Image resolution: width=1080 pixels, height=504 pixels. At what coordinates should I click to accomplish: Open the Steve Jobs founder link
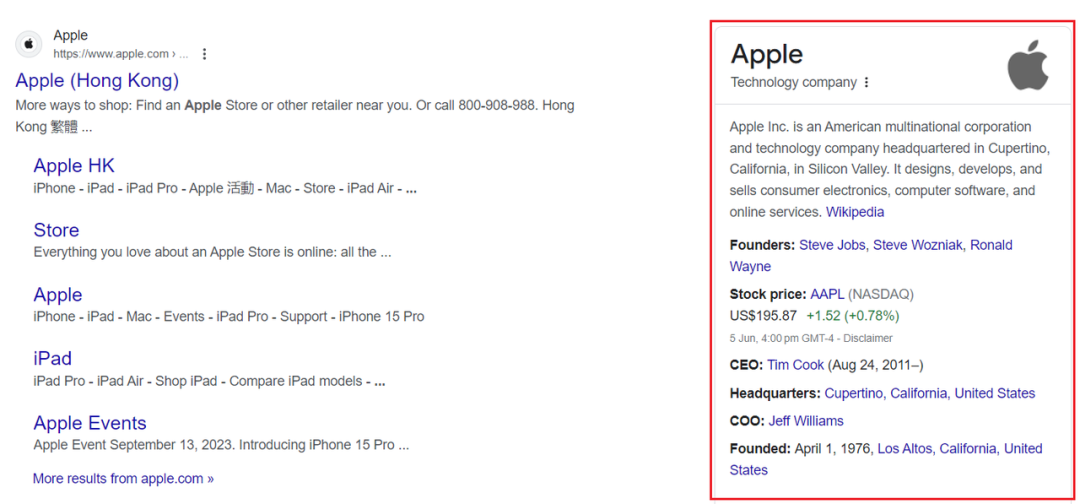(x=833, y=245)
